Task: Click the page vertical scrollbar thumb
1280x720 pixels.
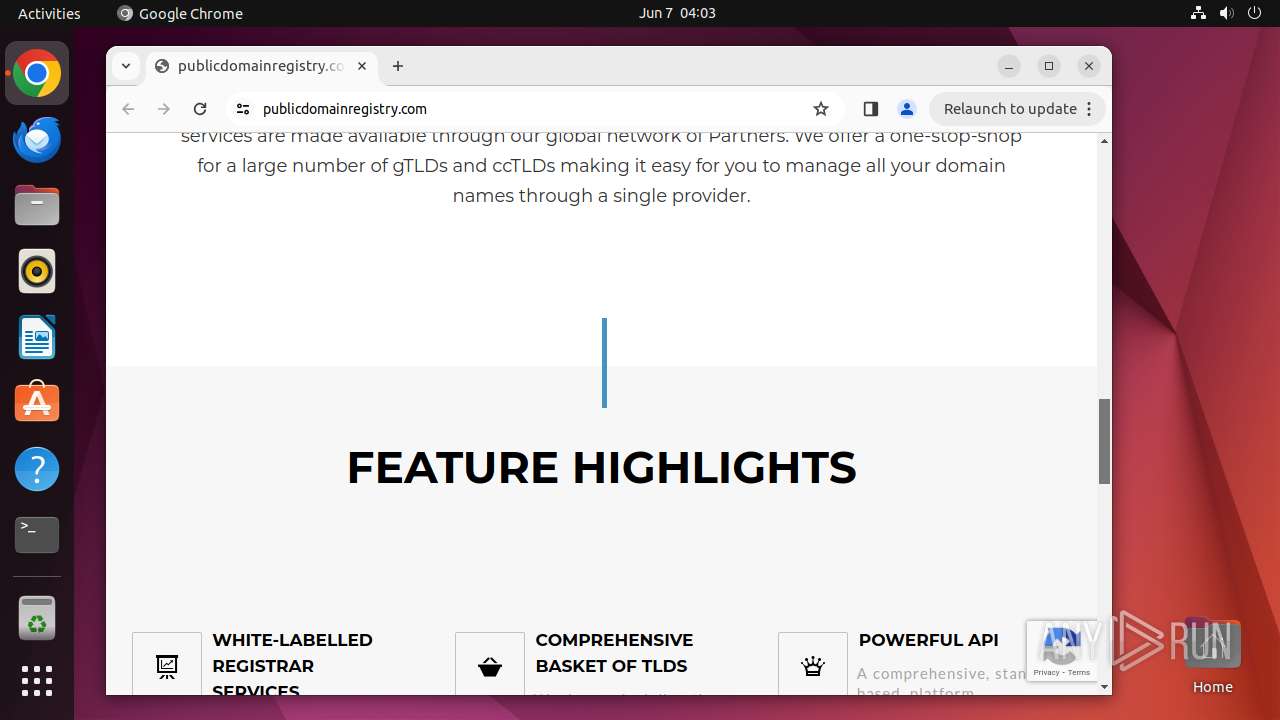Action: [1104, 441]
